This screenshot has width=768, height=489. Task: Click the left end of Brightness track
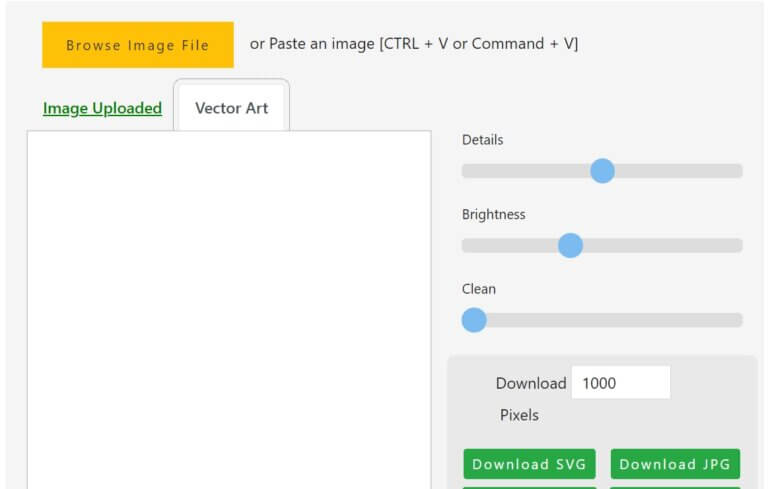(466, 245)
